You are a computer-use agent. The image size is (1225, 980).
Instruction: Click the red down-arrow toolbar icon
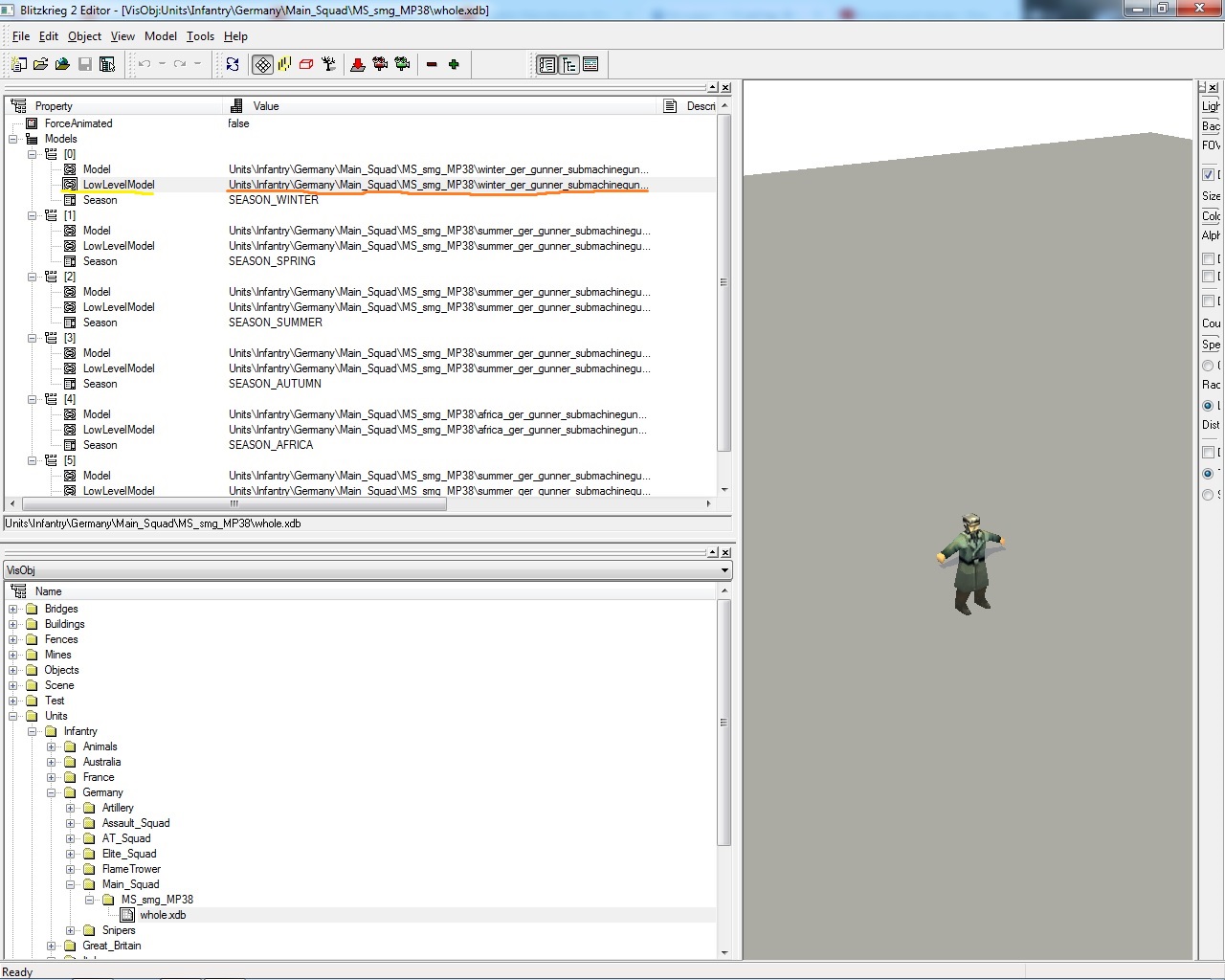(x=358, y=64)
